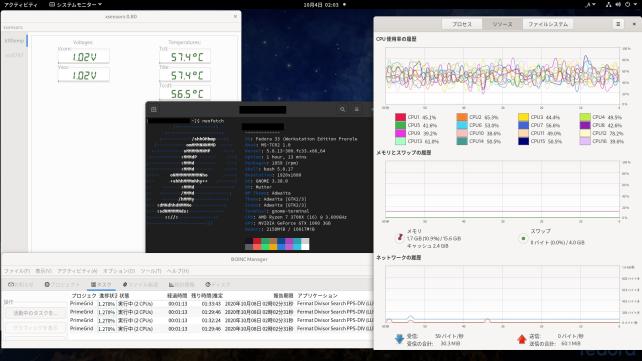Open ファイル(F) menu in BOINC Manager

tap(17, 271)
